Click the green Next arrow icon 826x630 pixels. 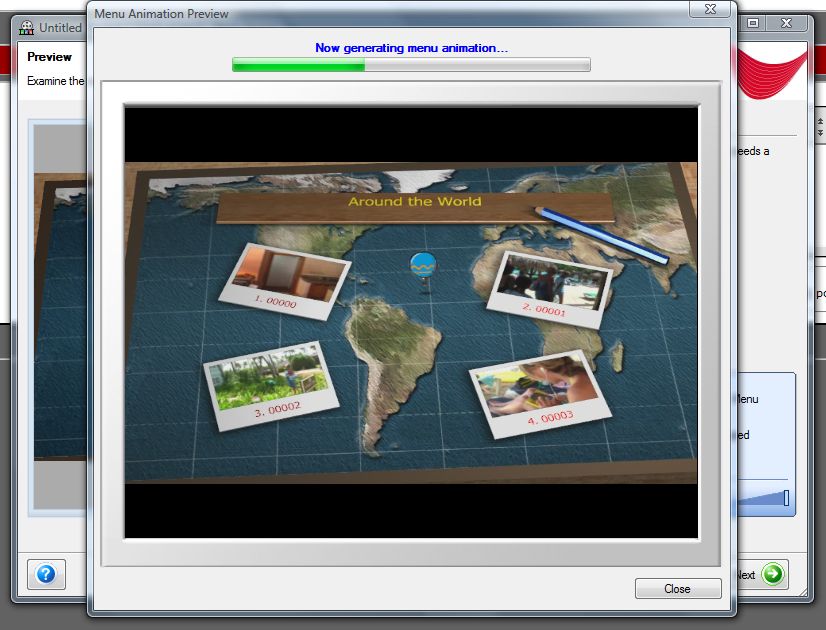(x=773, y=574)
